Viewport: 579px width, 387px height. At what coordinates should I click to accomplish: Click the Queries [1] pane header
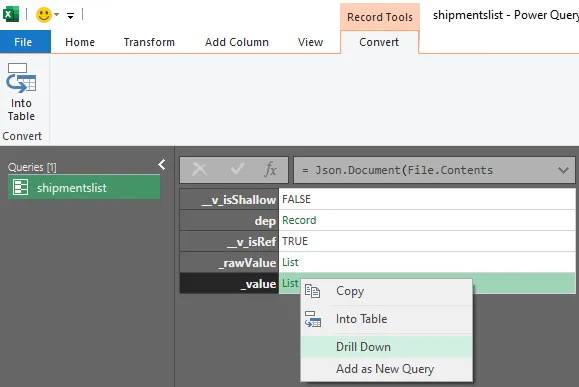pyautogui.click(x=32, y=167)
